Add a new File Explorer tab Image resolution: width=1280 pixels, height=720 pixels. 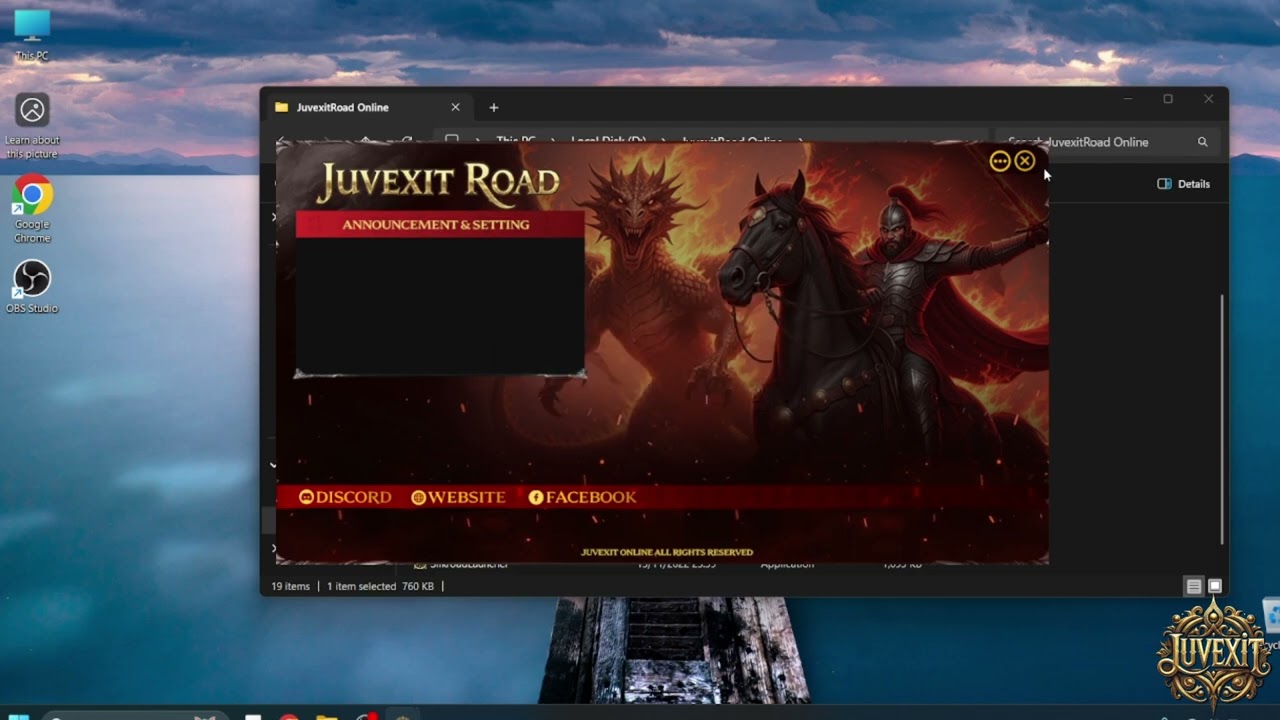[493, 107]
